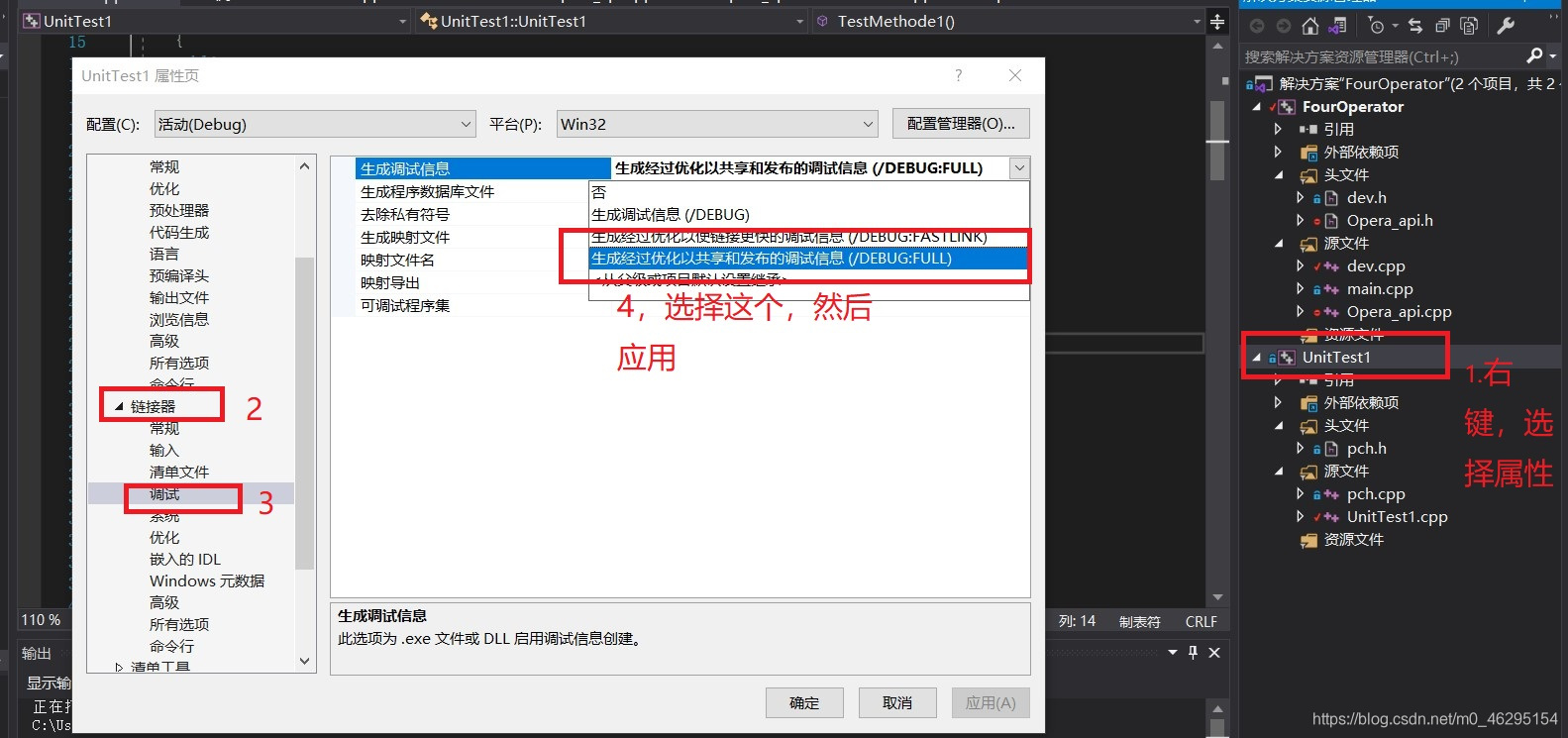Screen dimensions: 1568x738
Task: Select the 生成映射文件 property row
Action: 471,238
